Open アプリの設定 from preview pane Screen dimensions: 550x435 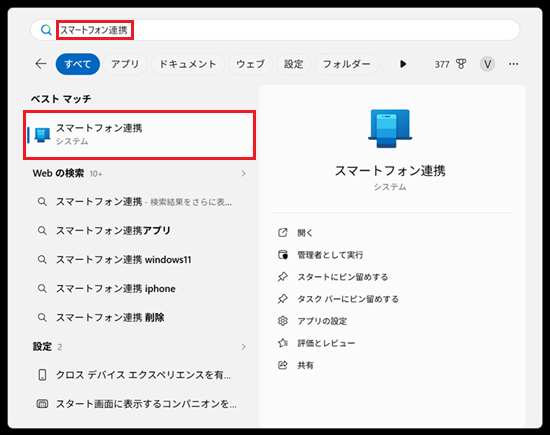coord(322,321)
